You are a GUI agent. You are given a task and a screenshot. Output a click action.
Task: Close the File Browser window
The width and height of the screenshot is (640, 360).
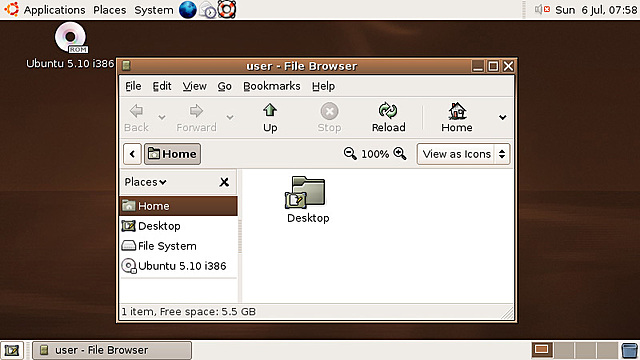(x=508, y=66)
